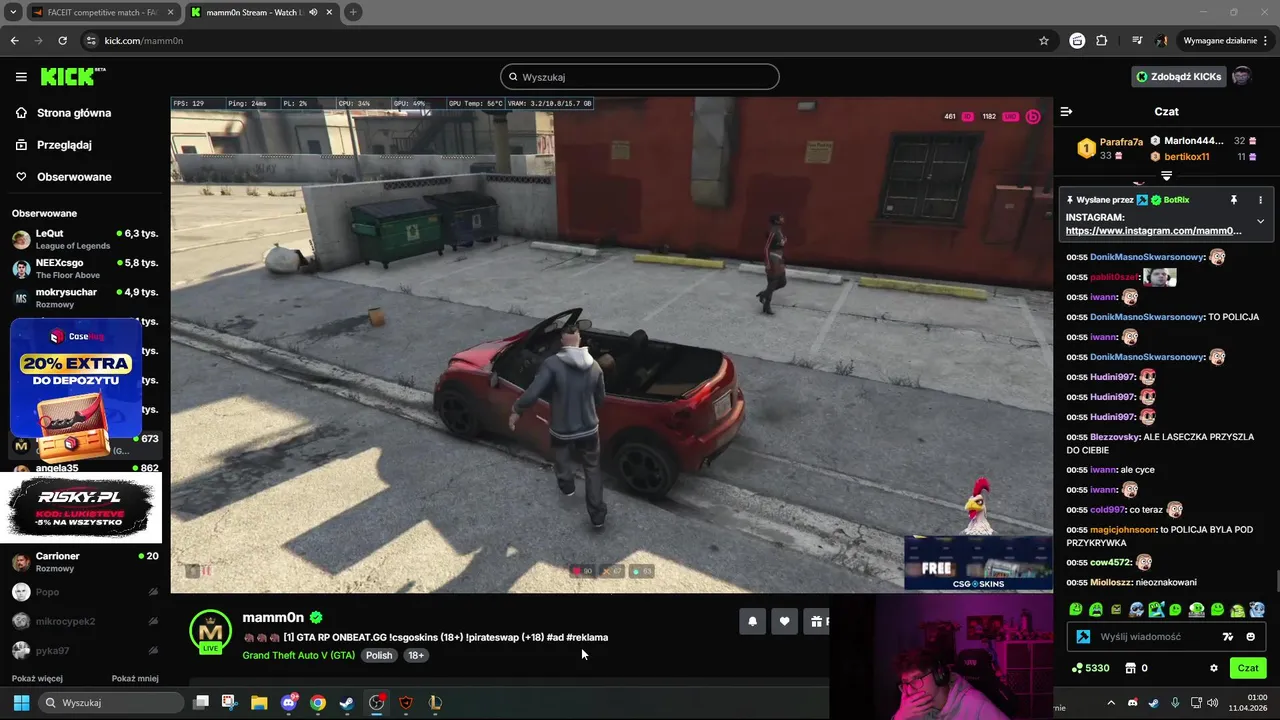1280x720 pixels.
Task: Focus the Wyszukaj search field on Kick
Action: (640, 77)
